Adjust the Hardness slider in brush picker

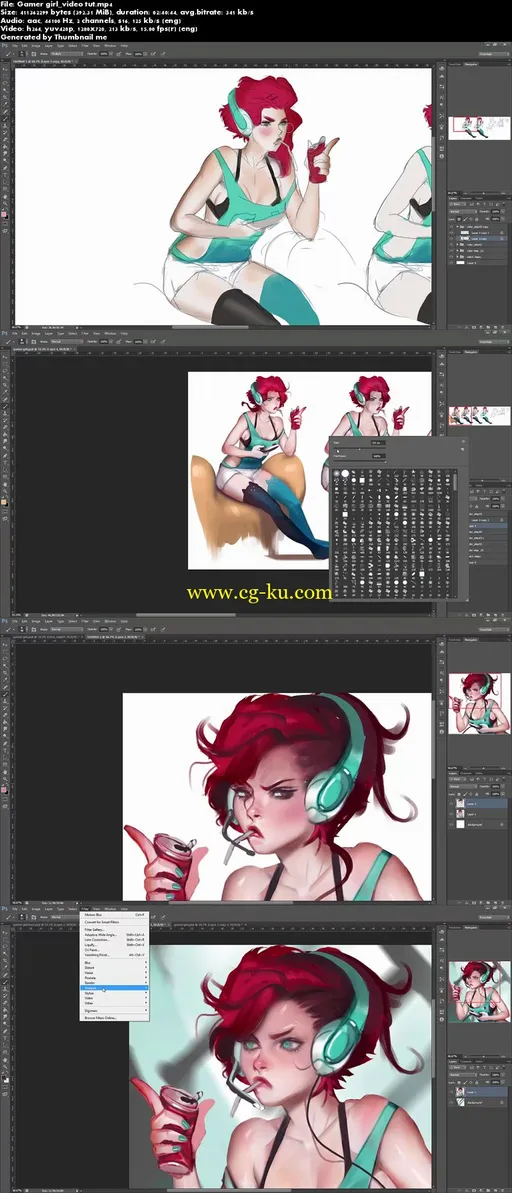pyautogui.click(x=360, y=462)
